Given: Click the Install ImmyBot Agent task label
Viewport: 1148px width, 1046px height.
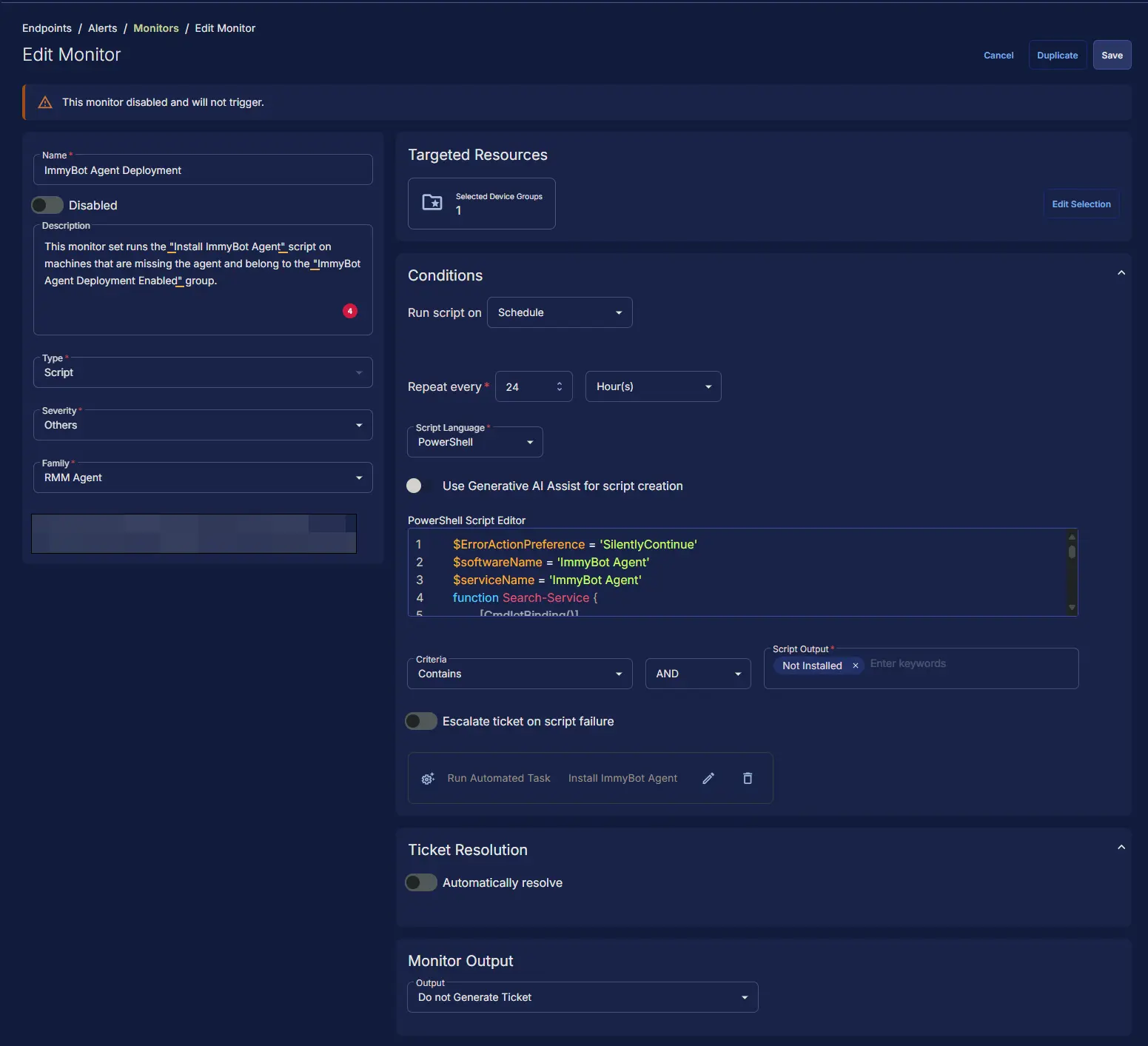Looking at the screenshot, I should tap(622, 778).
